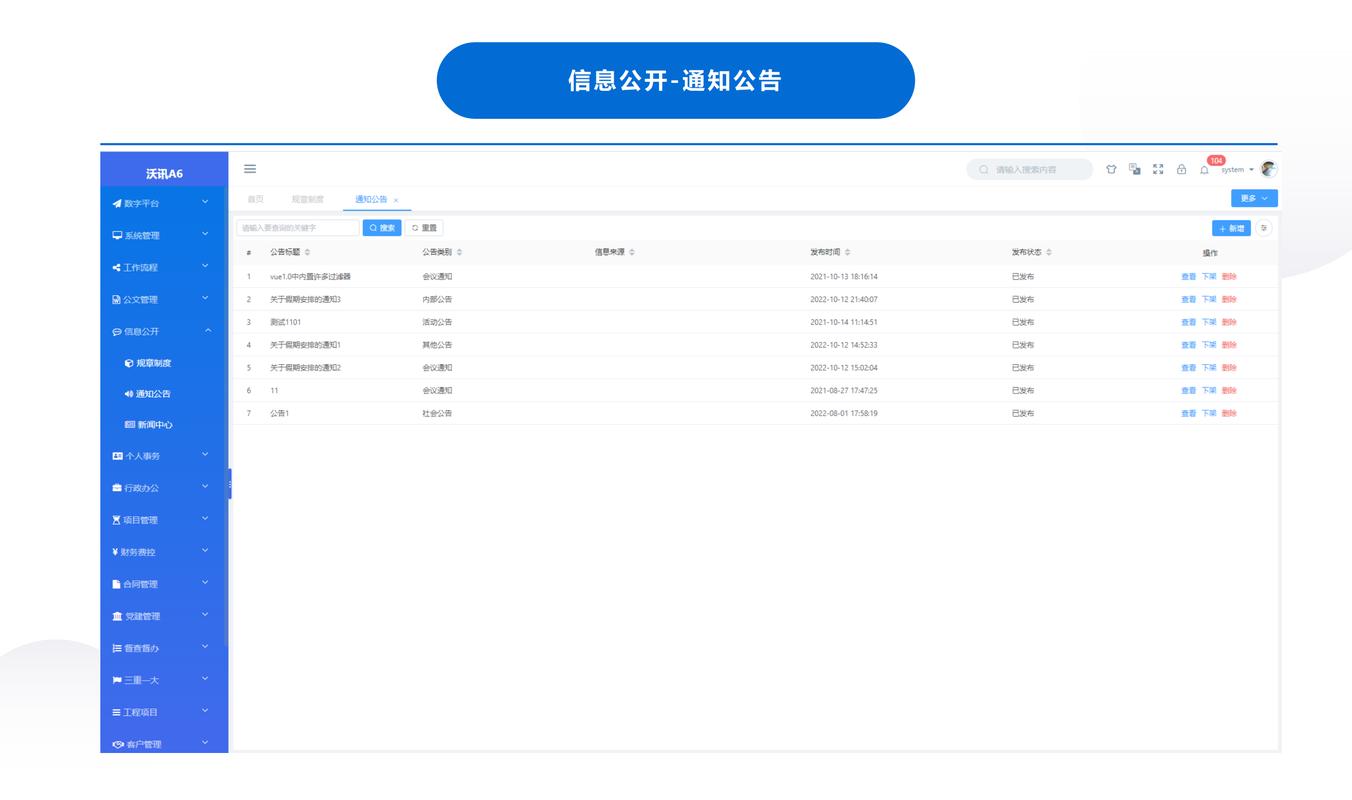Expand 合同管理 sidebar menu
The width and height of the screenshot is (1352, 800).
pos(164,584)
